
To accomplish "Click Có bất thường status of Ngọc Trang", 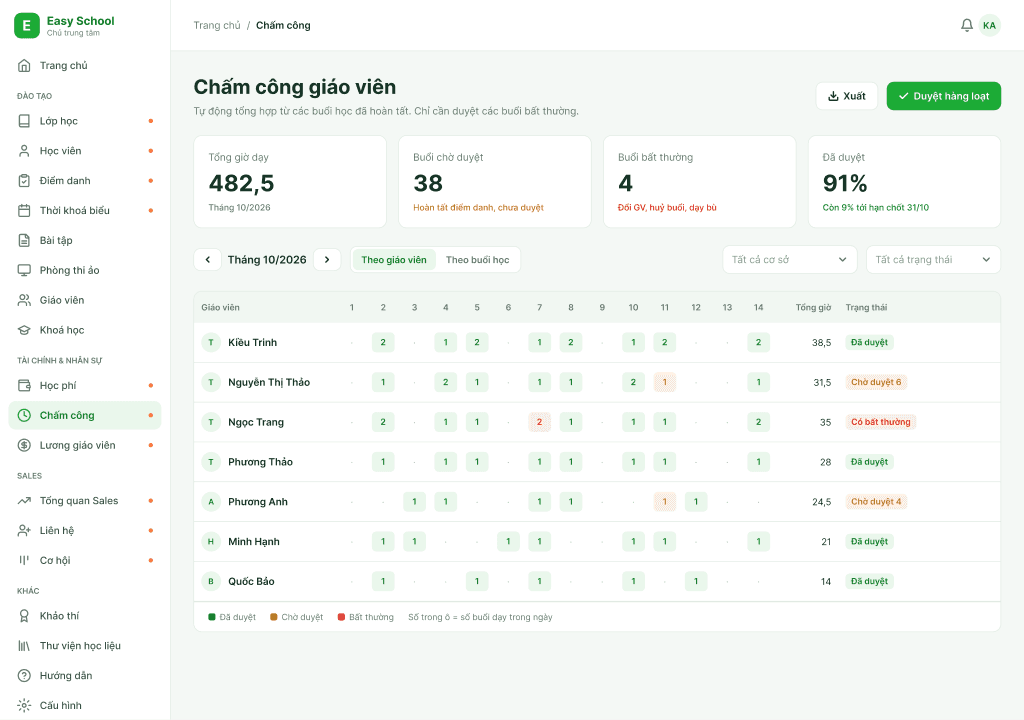I will (x=880, y=422).
